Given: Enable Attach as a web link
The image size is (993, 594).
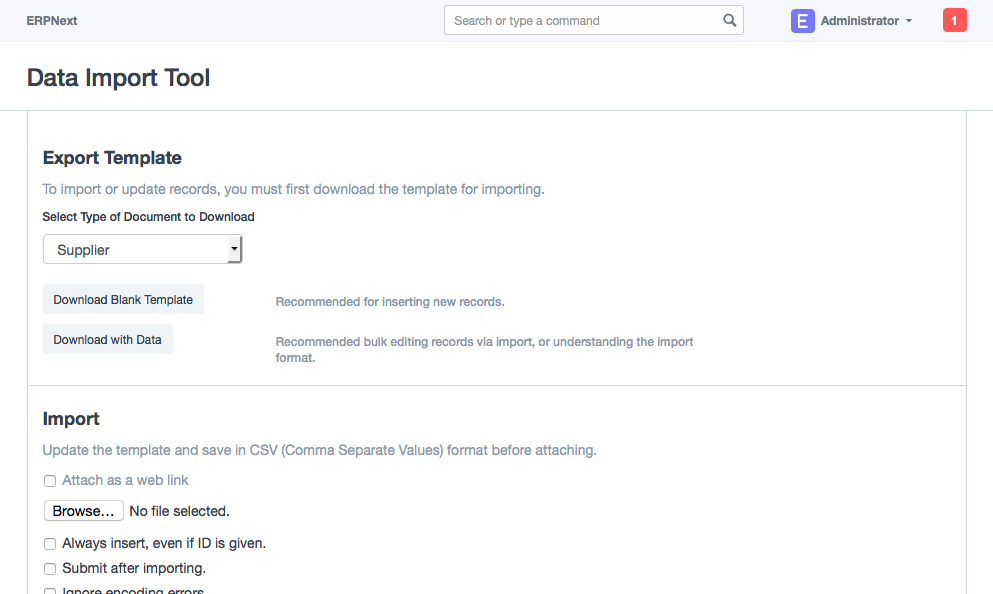Looking at the screenshot, I should (50, 481).
